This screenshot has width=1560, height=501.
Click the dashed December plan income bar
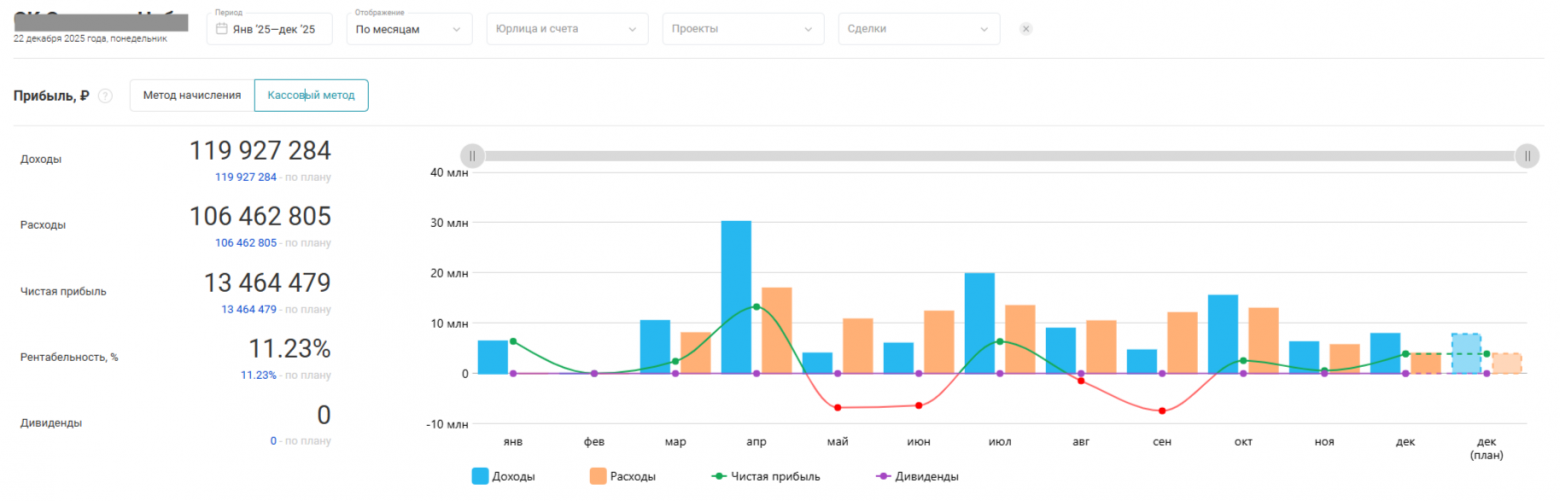pyautogui.click(x=1466, y=354)
